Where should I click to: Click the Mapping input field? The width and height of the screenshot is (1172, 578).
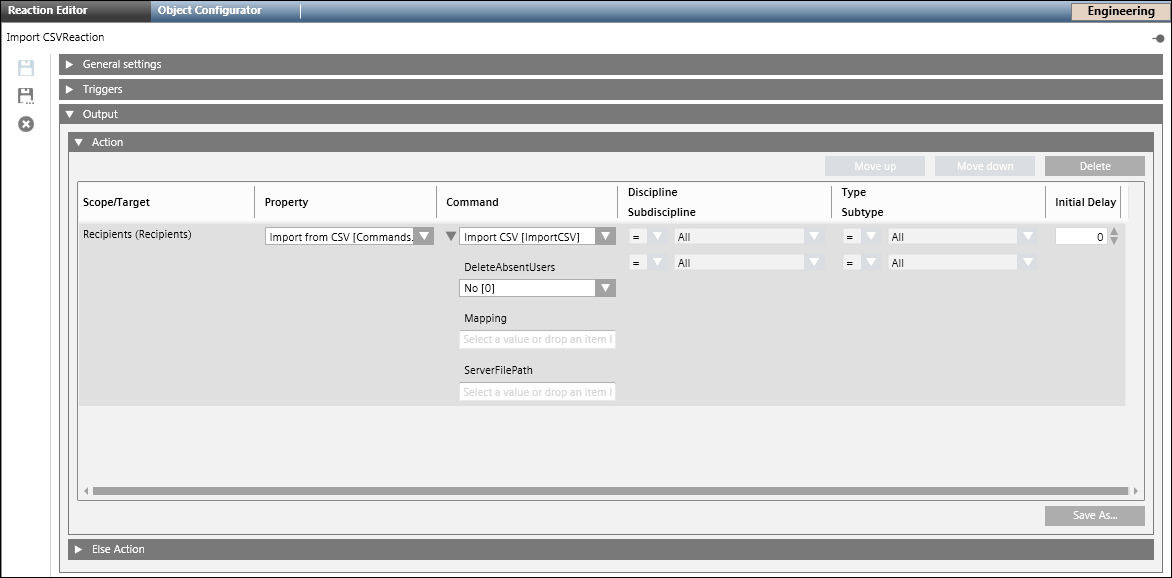click(537, 340)
